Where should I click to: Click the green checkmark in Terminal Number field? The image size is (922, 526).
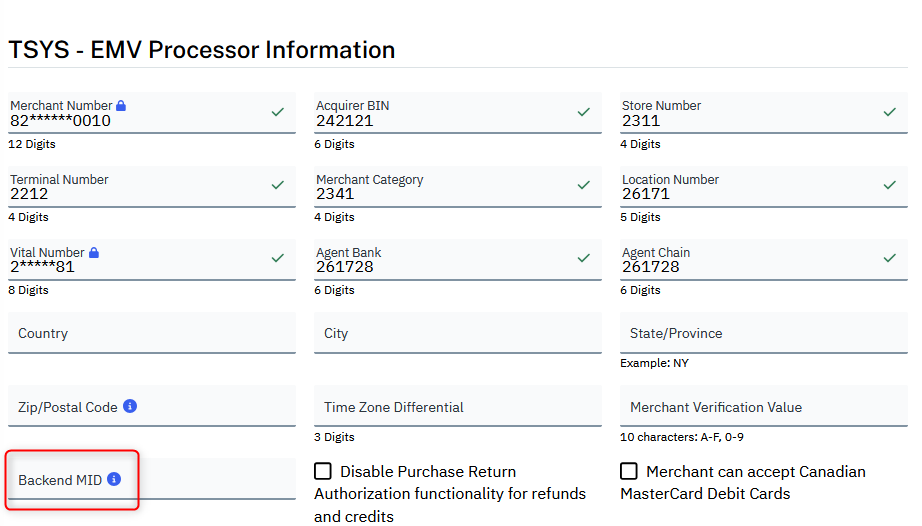(277, 185)
